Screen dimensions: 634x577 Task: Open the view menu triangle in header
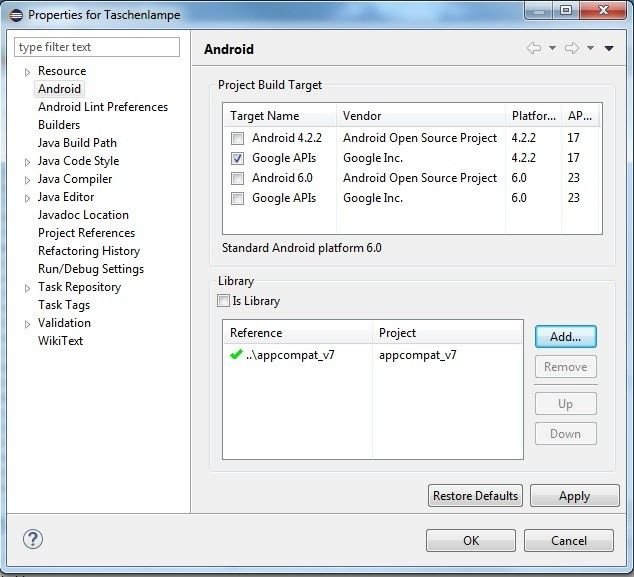[x=609, y=48]
